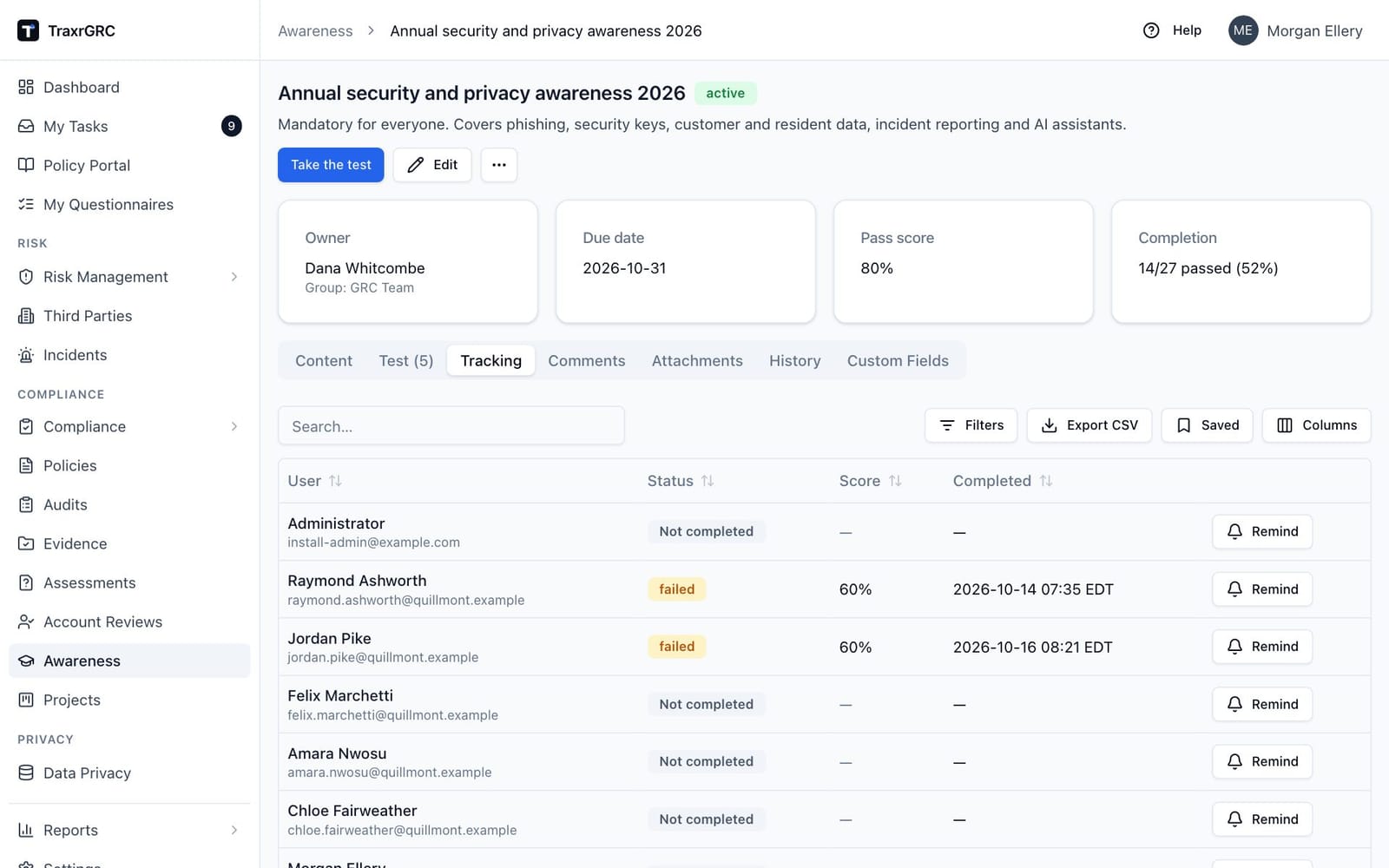Expand the Reports submenu chevron
This screenshot has width=1389, height=868.
tap(234, 830)
